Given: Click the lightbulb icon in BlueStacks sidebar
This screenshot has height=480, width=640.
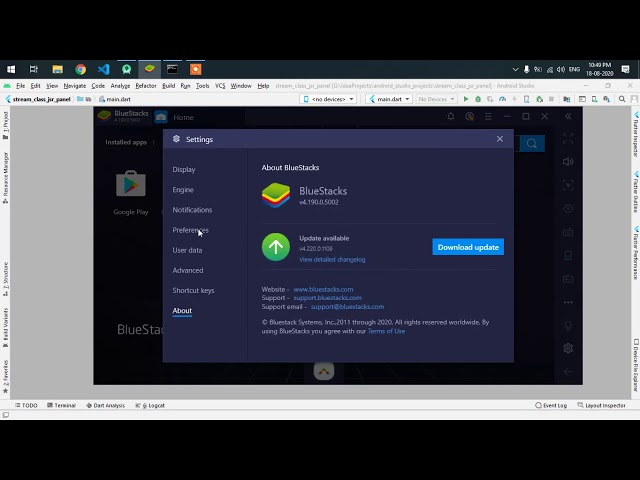Looking at the screenshot, I should tap(568, 325).
